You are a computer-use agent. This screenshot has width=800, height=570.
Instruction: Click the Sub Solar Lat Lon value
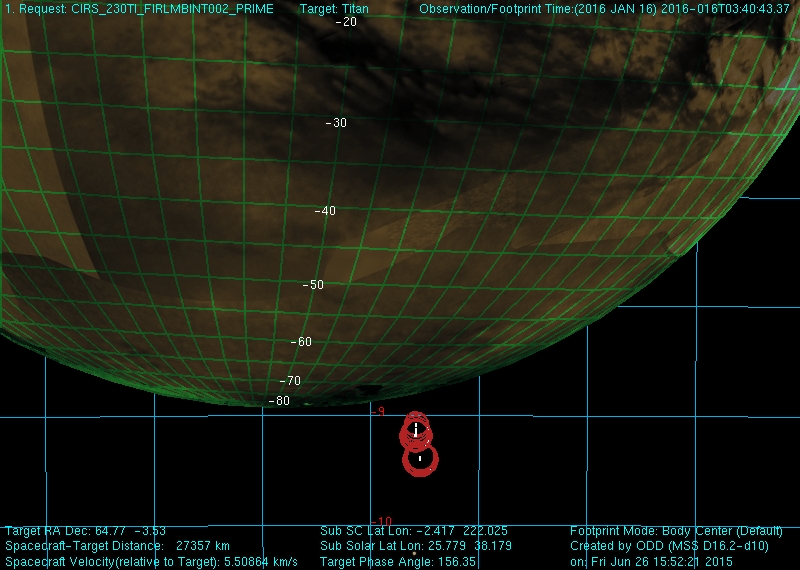click(x=470, y=546)
